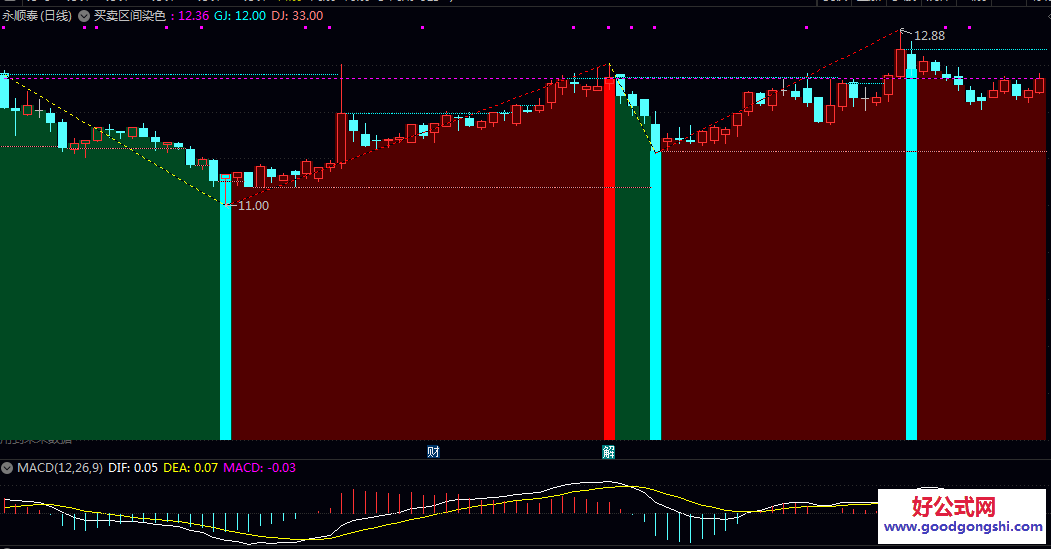The width and height of the screenshot is (1051, 549).
Task: Click the 解 unlock event marker
Action: click(609, 452)
